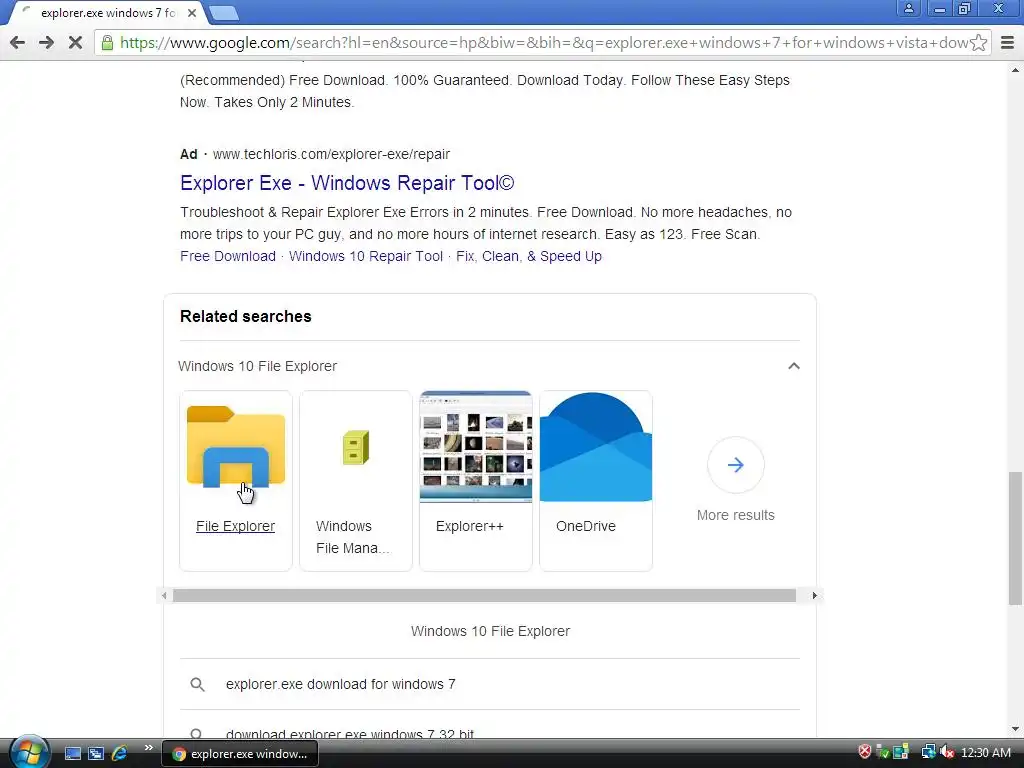Click the Free Download sitelink
The image size is (1024, 768).
click(228, 256)
